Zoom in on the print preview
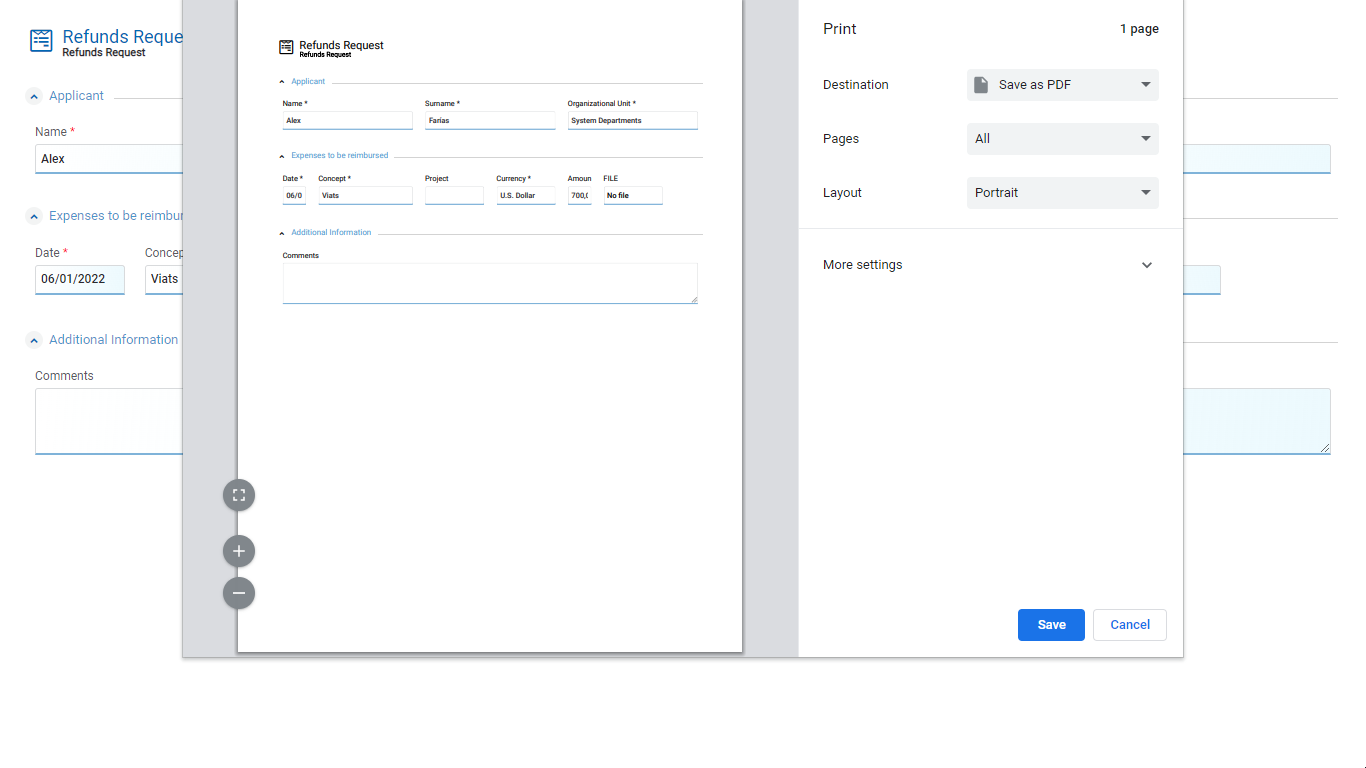This screenshot has height=768, width=1366. (x=239, y=551)
